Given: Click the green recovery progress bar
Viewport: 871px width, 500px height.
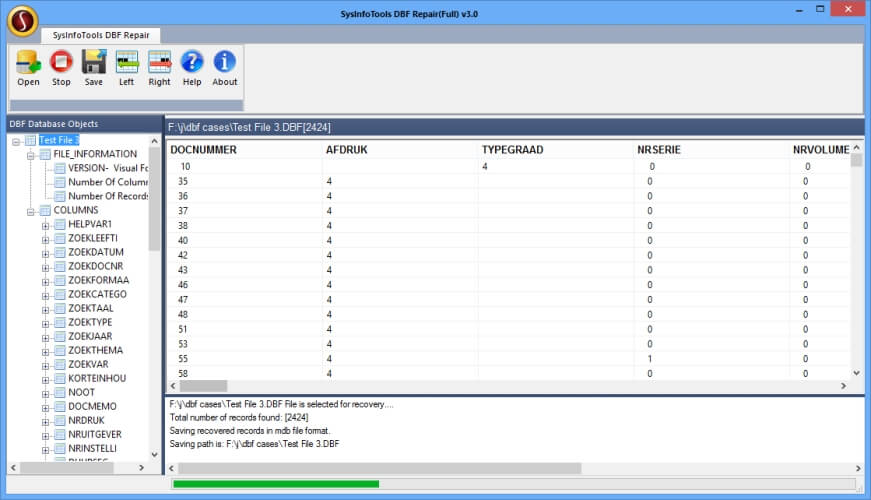Looking at the screenshot, I should point(275,484).
